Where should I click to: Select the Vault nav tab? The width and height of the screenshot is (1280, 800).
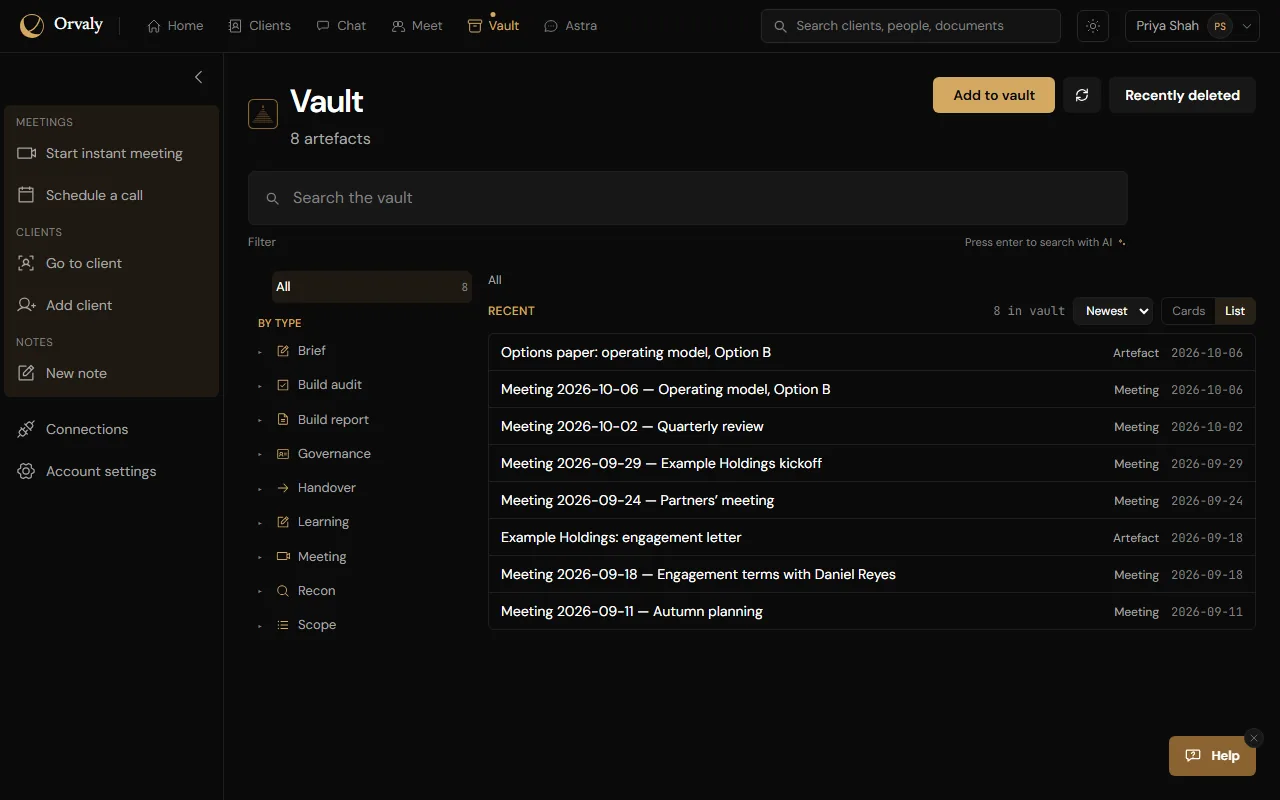(x=494, y=26)
